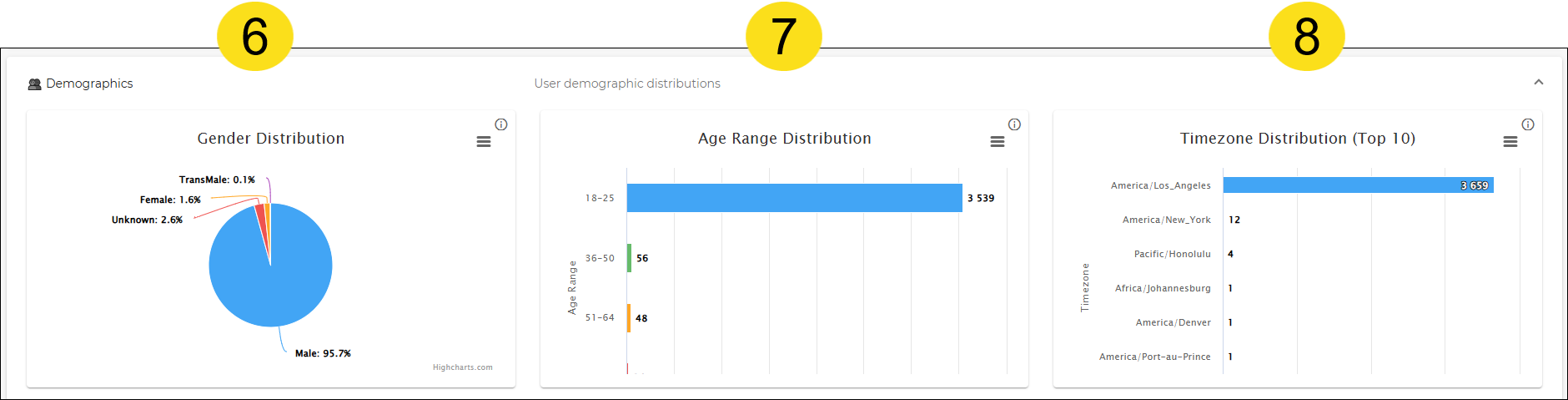Open Timezone Distribution chart context menu
1568x400 pixels.
pos(1510,142)
